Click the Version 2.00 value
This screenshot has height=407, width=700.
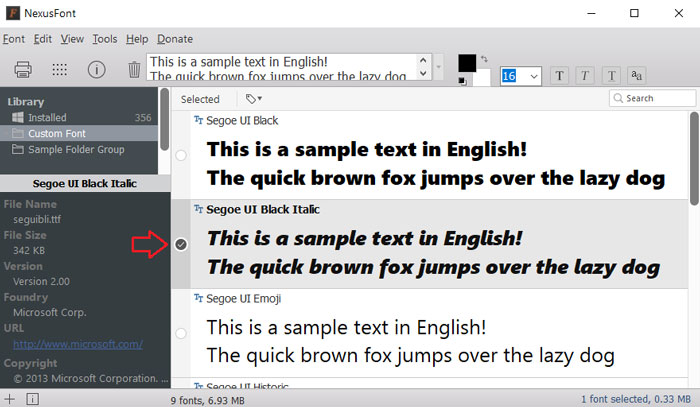[41, 282]
